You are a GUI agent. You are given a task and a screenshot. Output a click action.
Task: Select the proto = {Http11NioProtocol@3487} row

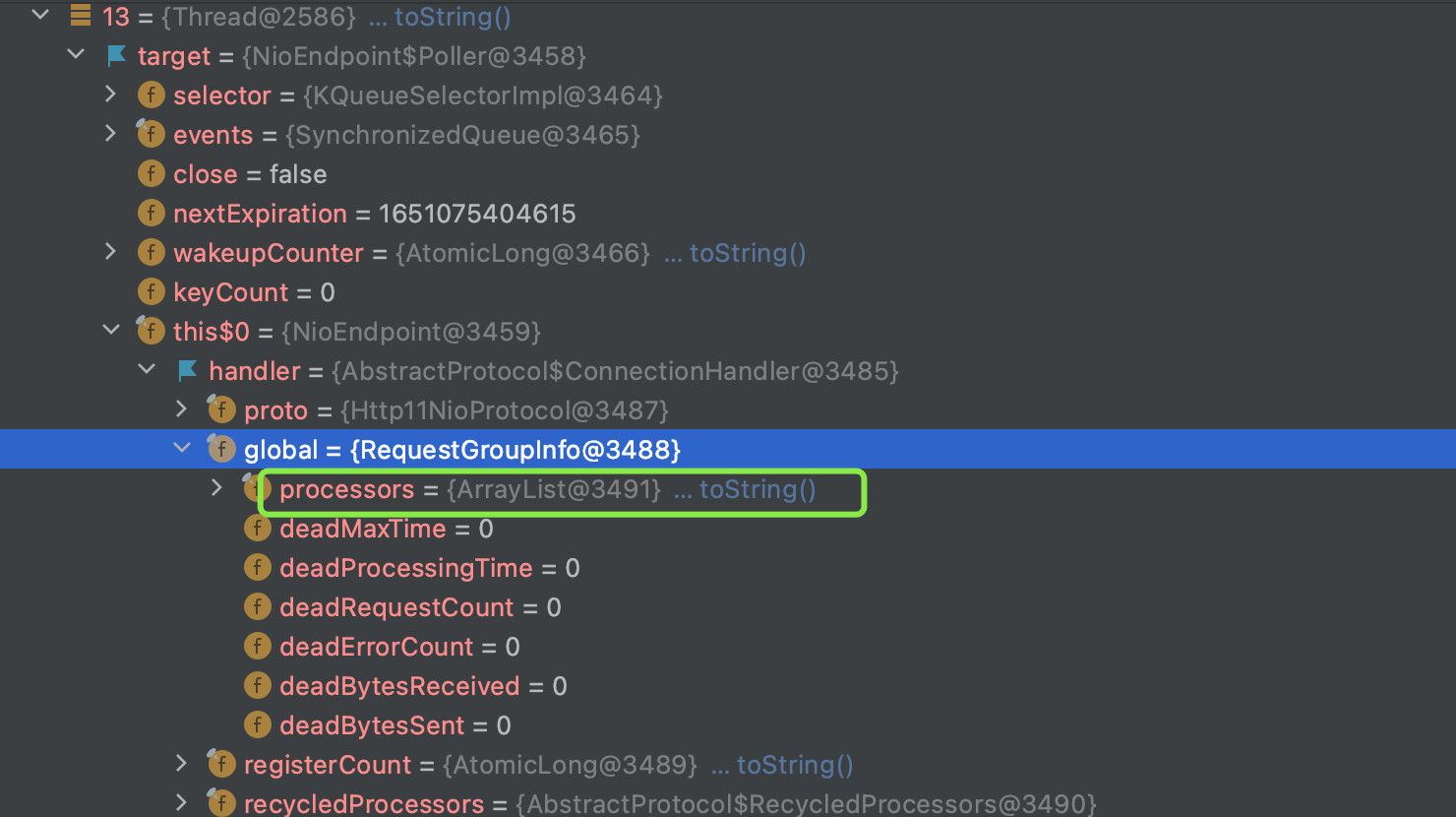pyautogui.click(x=728, y=410)
